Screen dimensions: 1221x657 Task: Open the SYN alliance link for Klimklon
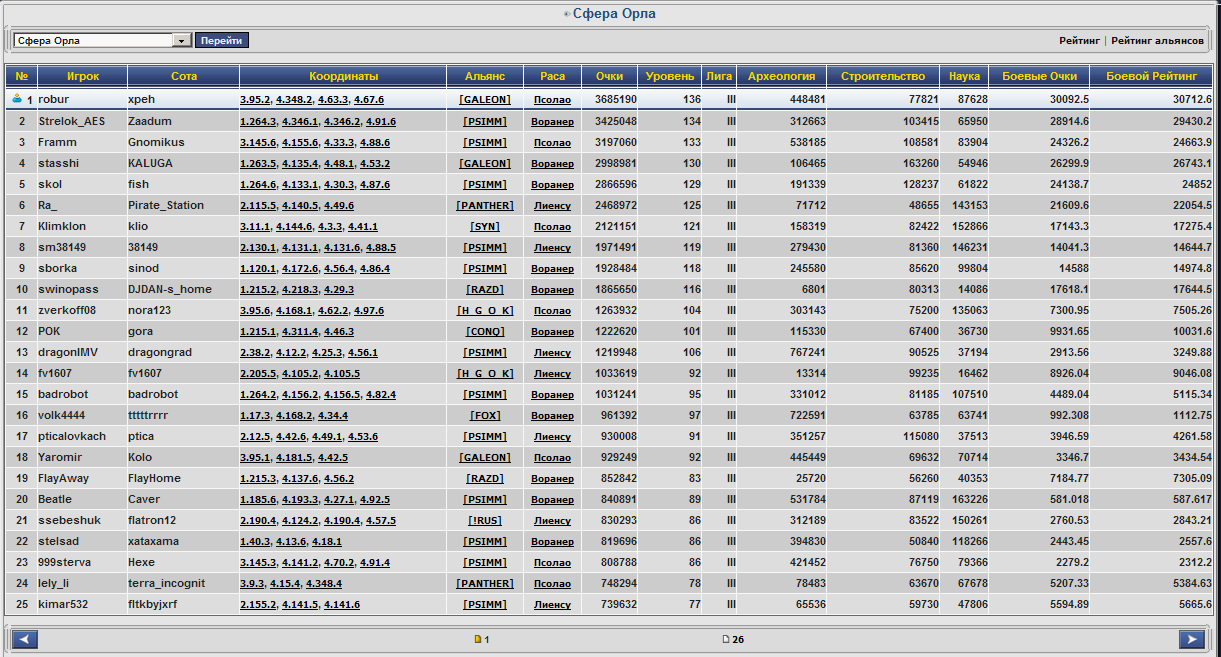[x=485, y=226]
